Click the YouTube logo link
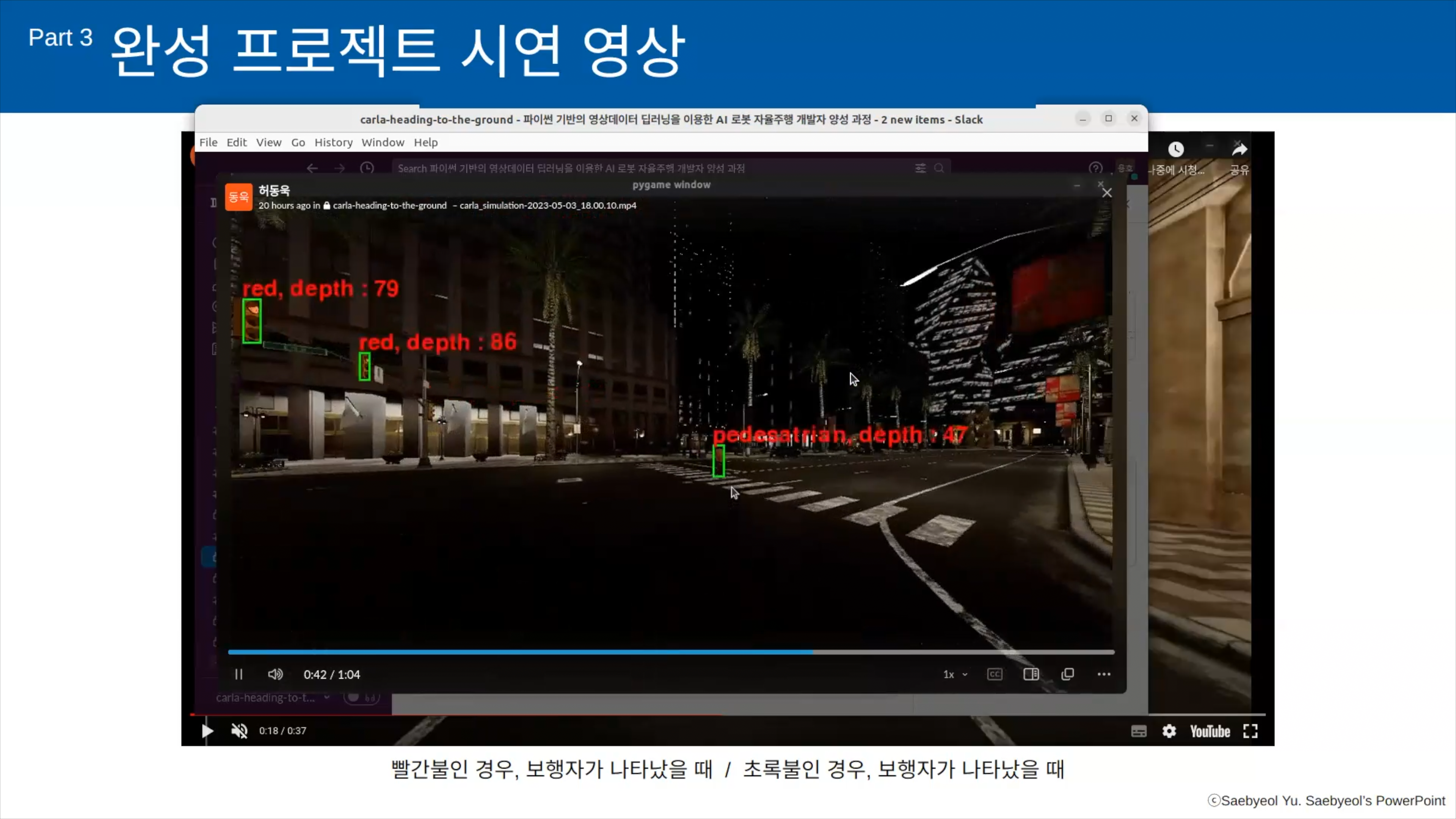This screenshot has height=819, width=1456. click(x=1210, y=731)
